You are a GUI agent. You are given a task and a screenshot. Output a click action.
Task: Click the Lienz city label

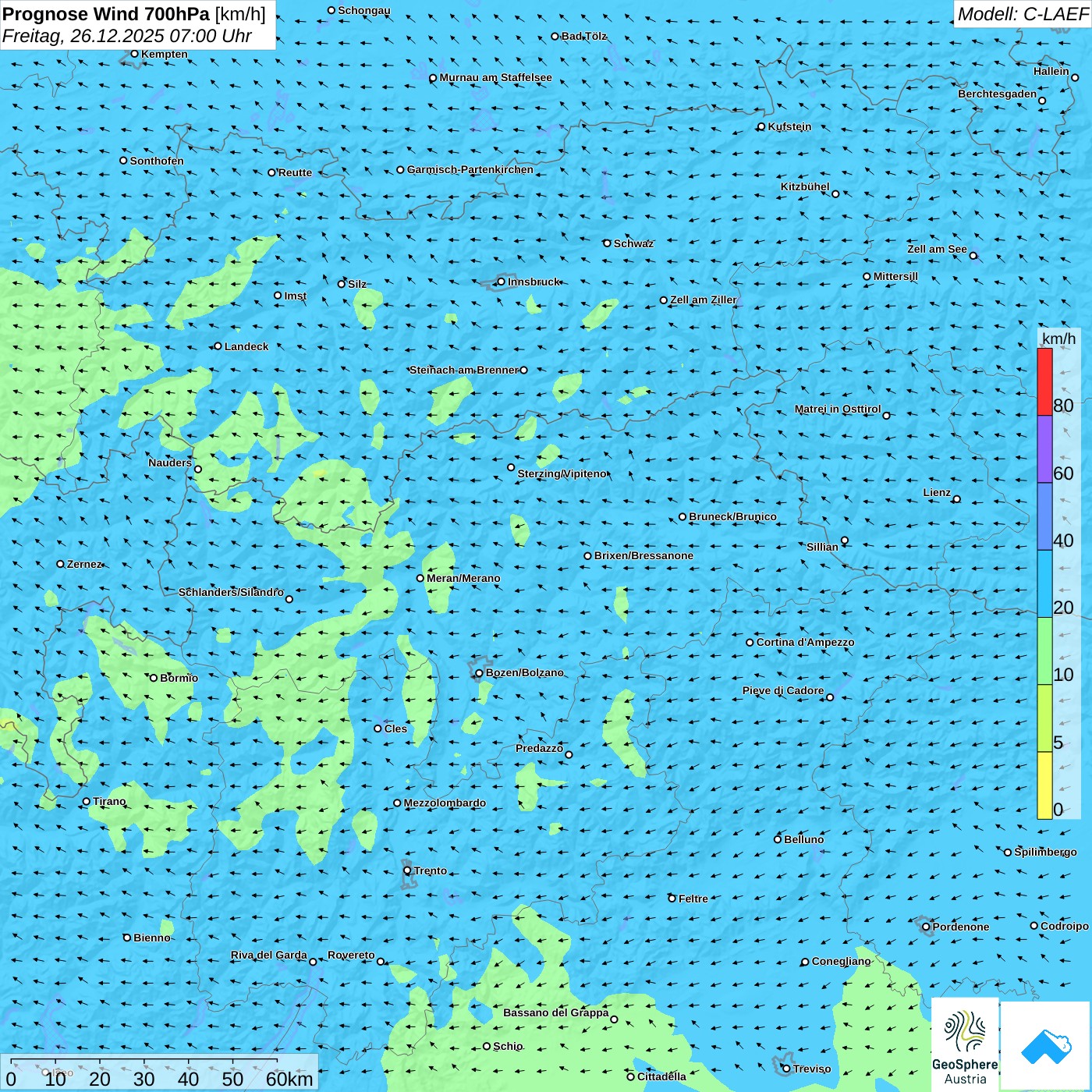click(x=937, y=492)
